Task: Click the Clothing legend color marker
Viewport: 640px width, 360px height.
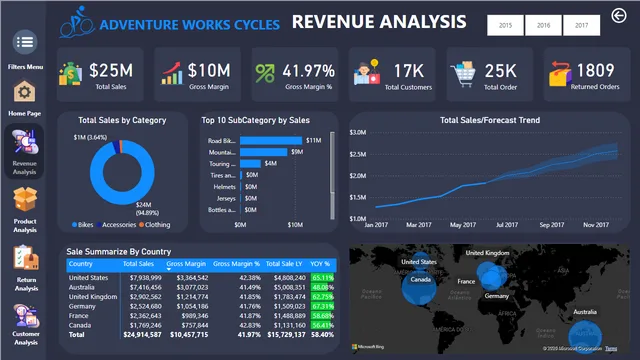Action: click(141, 224)
